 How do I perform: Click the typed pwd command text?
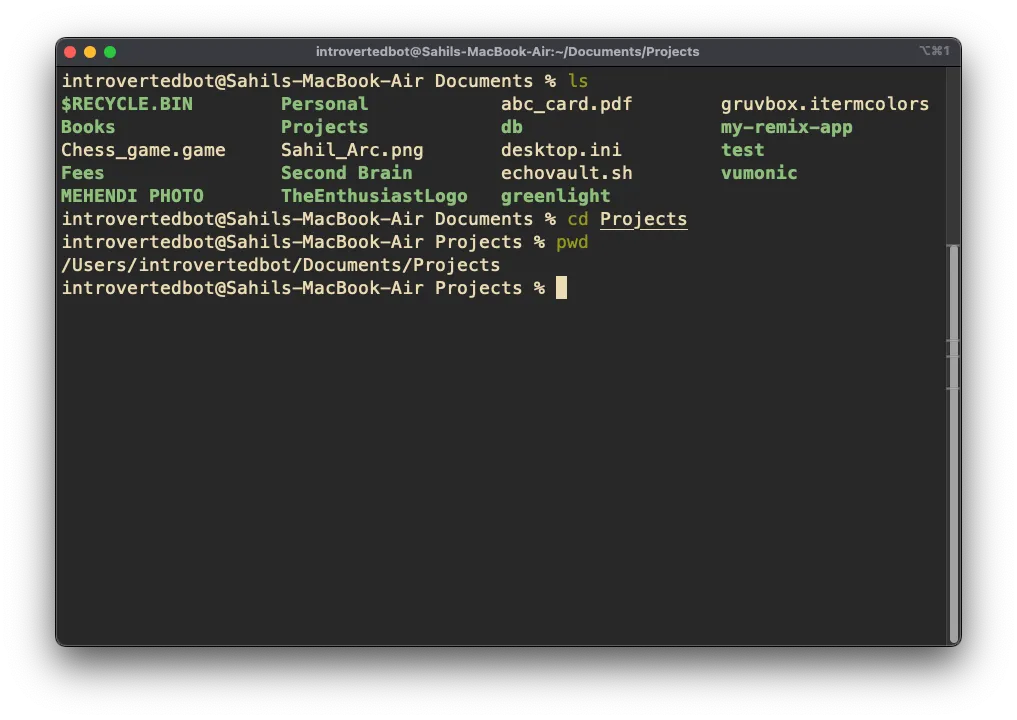click(x=572, y=242)
